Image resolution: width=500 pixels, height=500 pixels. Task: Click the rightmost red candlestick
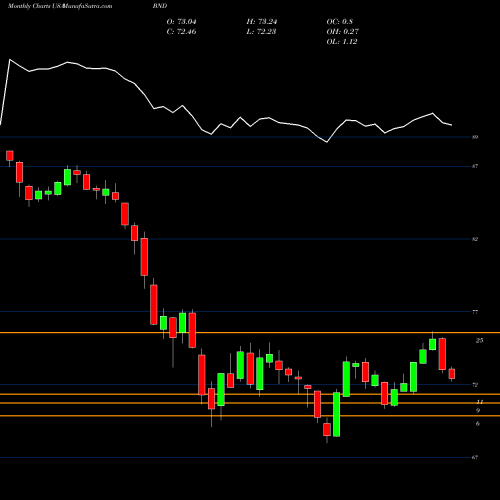click(x=452, y=374)
